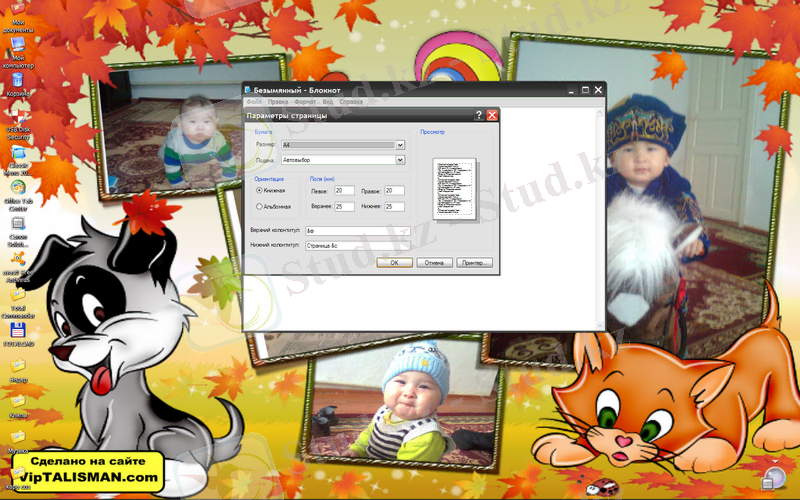This screenshot has width=800, height=500.
Task: Click the Отмена cancel button
Action: tap(434, 263)
